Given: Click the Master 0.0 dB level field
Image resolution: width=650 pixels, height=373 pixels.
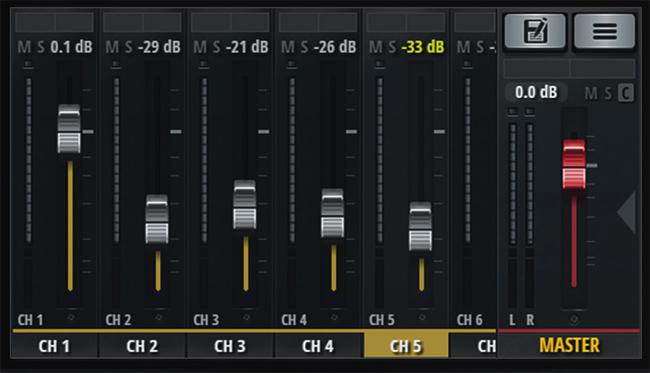Looking at the screenshot, I should coord(536,92).
